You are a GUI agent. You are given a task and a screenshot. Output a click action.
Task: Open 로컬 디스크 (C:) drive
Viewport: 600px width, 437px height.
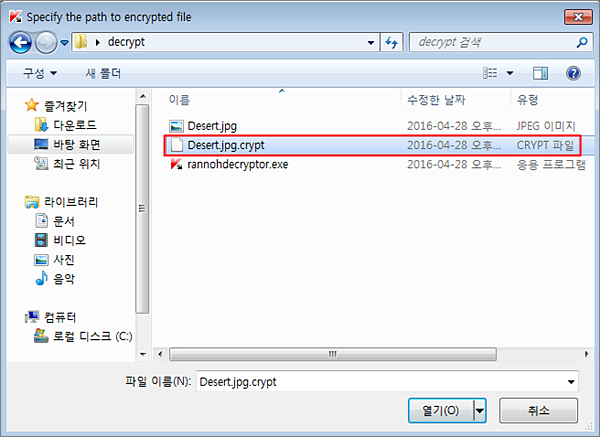pyautogui.click(x=83, y=336)
